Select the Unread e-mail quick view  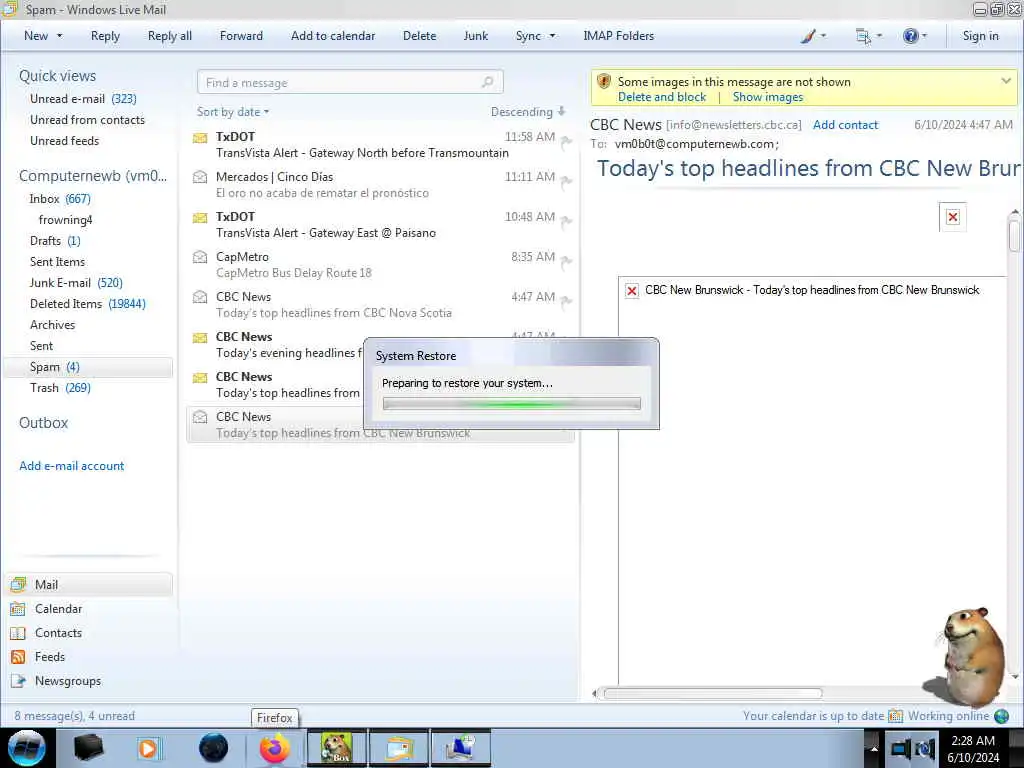click(x=83, y=99)
